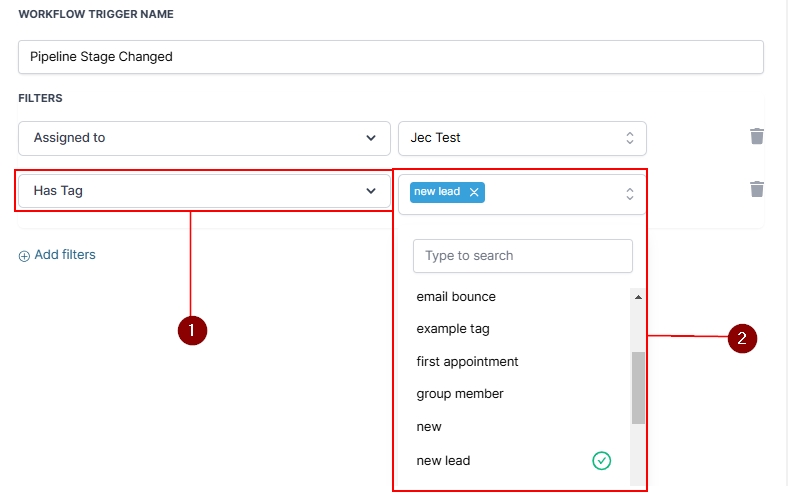Select the group member tag

pos(460,394)
